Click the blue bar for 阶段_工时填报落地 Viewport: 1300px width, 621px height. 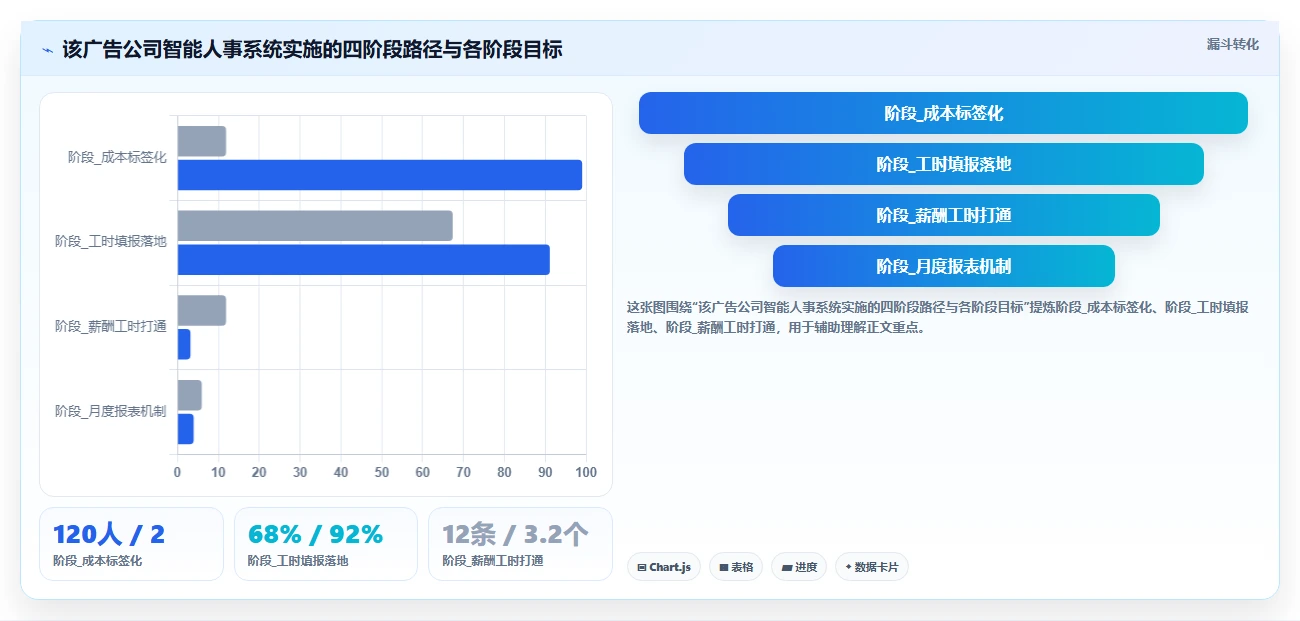point(364,260)
